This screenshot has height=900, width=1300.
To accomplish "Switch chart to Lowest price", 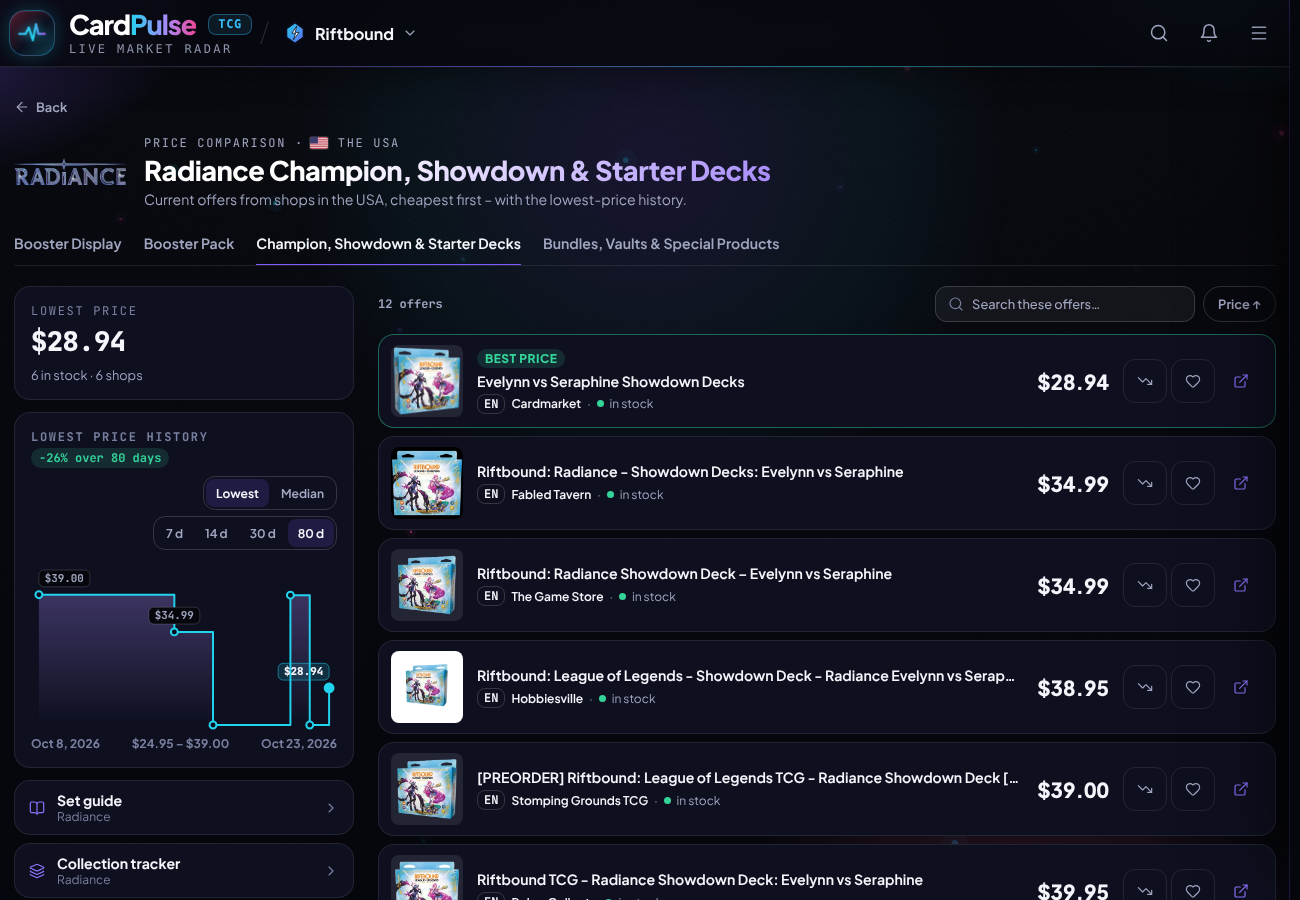I will [237, 493].
